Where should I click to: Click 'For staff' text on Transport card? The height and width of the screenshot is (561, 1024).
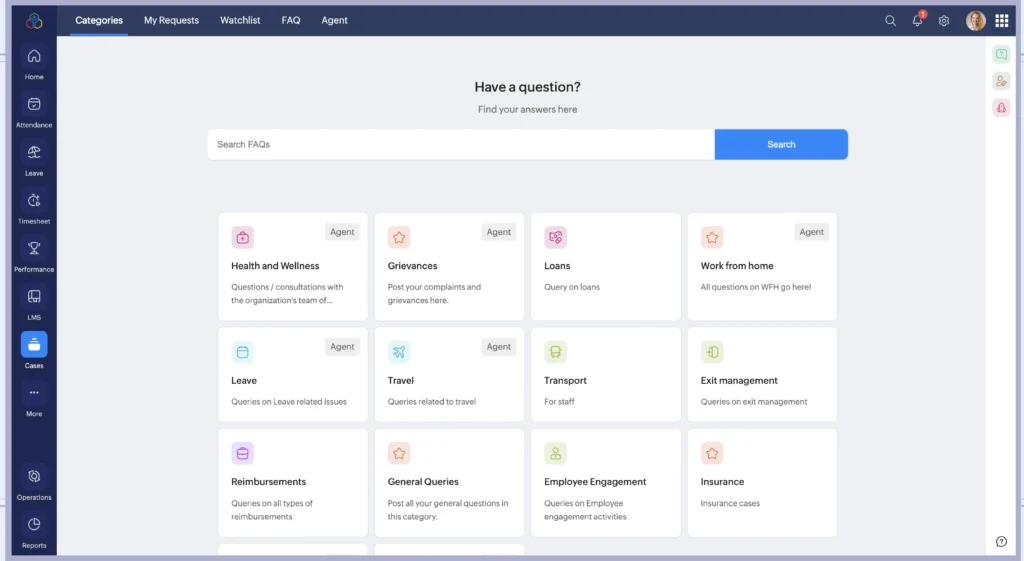click(x=559, y=402)
